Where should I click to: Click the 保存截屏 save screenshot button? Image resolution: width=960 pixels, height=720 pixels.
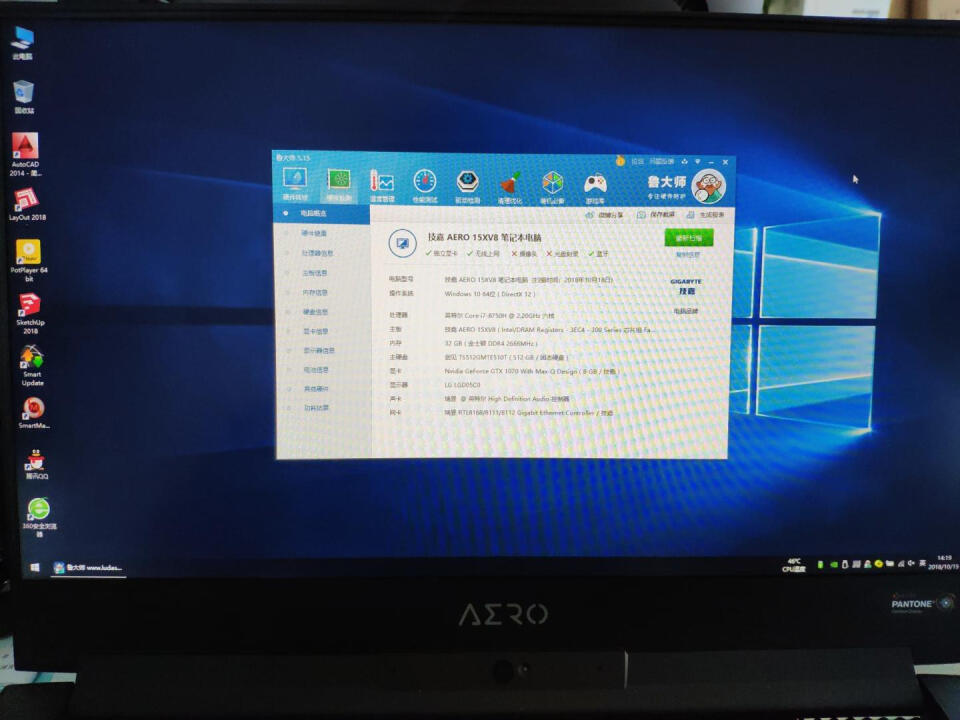click(x=656, y=215)
